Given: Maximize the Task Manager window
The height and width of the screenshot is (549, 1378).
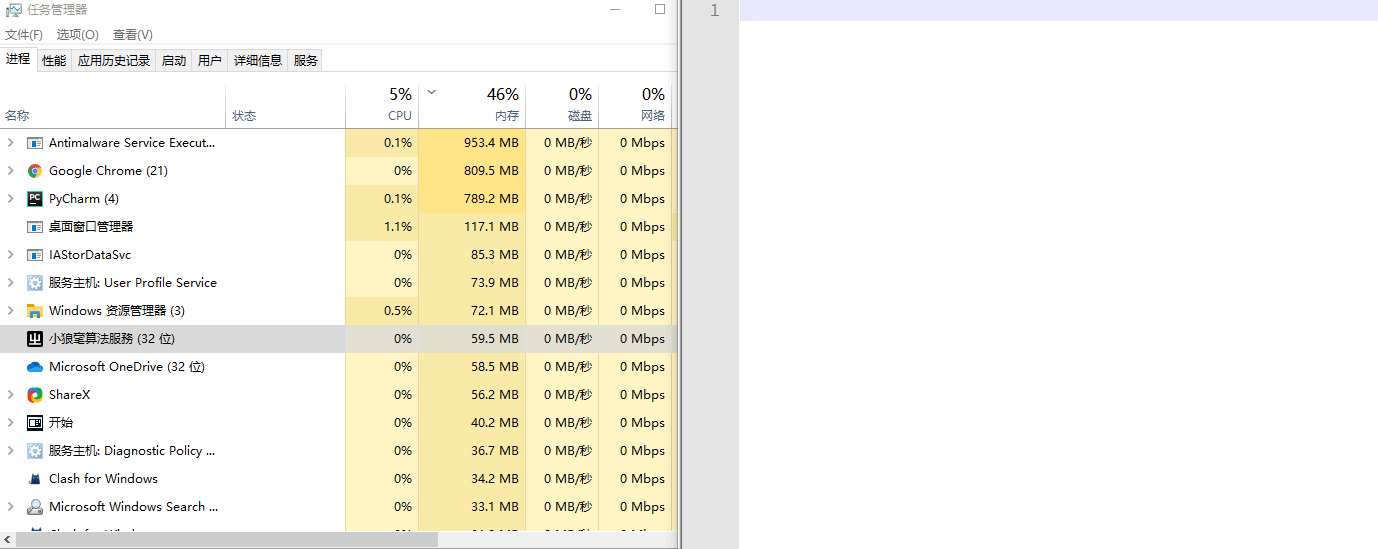Looking at the screenshot, I should click(x=660, y=9).
